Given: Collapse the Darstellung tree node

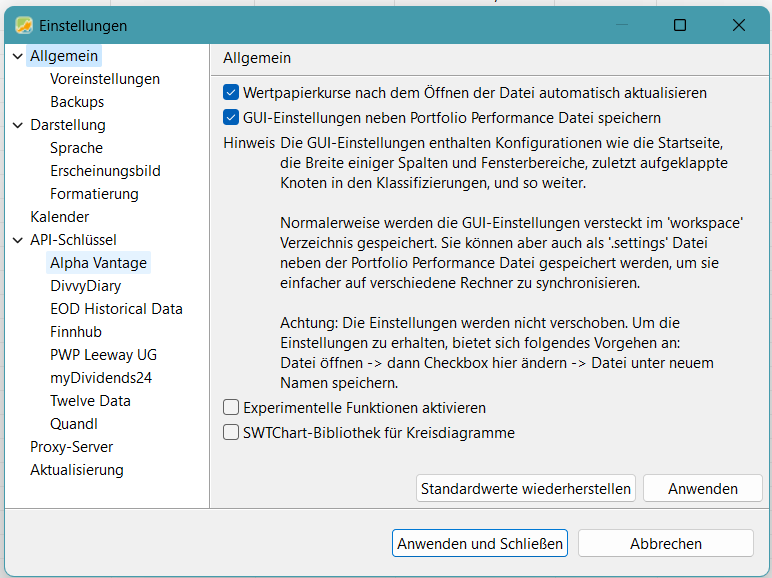Looking at the screenshot, I should 18,125.
